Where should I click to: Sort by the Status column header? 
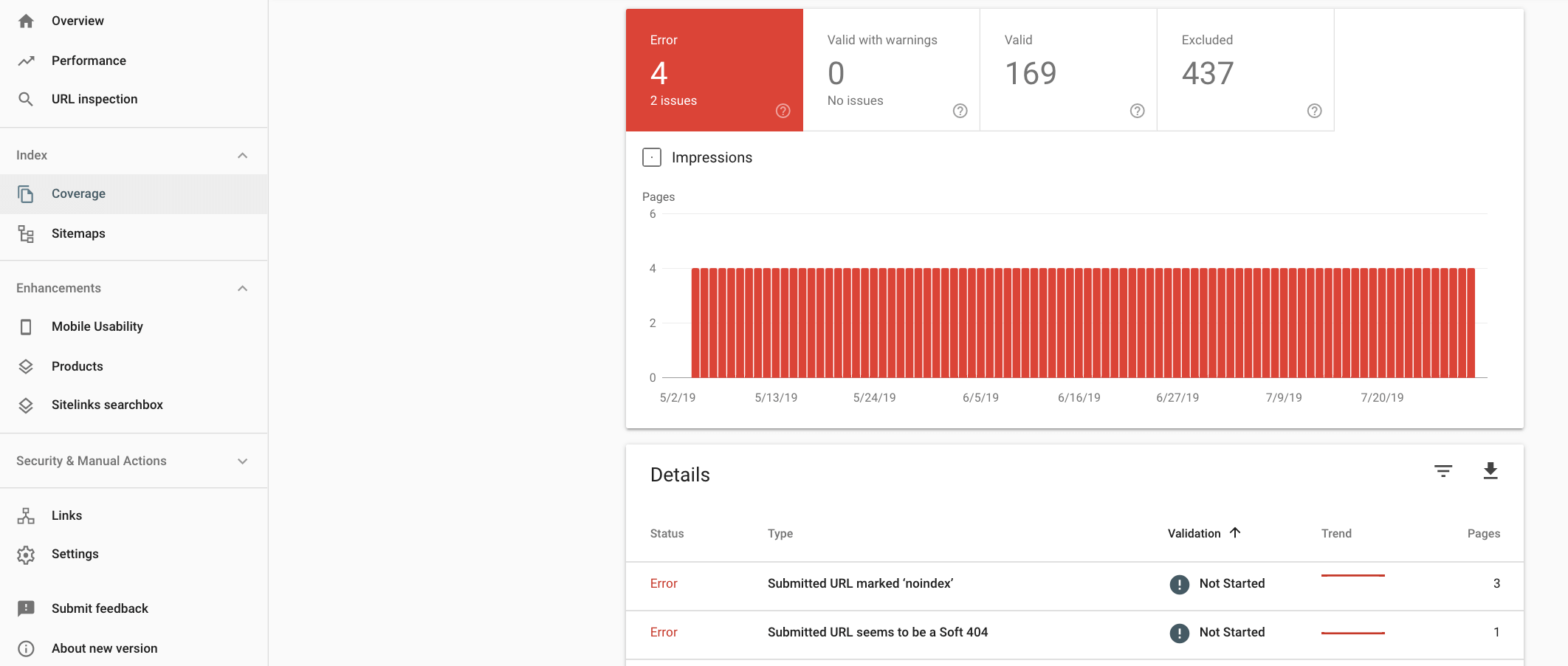click(667, 533)
